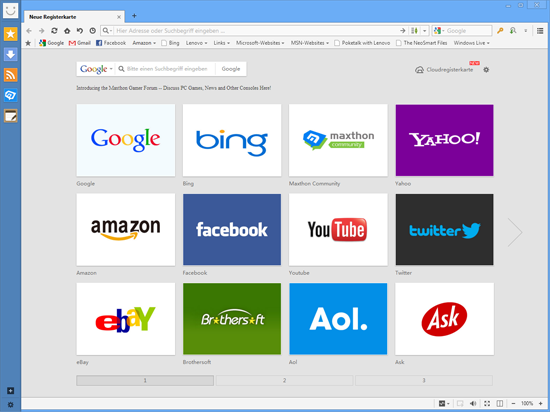Image resolution: width=550 pixels, height=412 pixels.
Task: Expand the Lenovo bookmarks folder
Action: [196, 43]
